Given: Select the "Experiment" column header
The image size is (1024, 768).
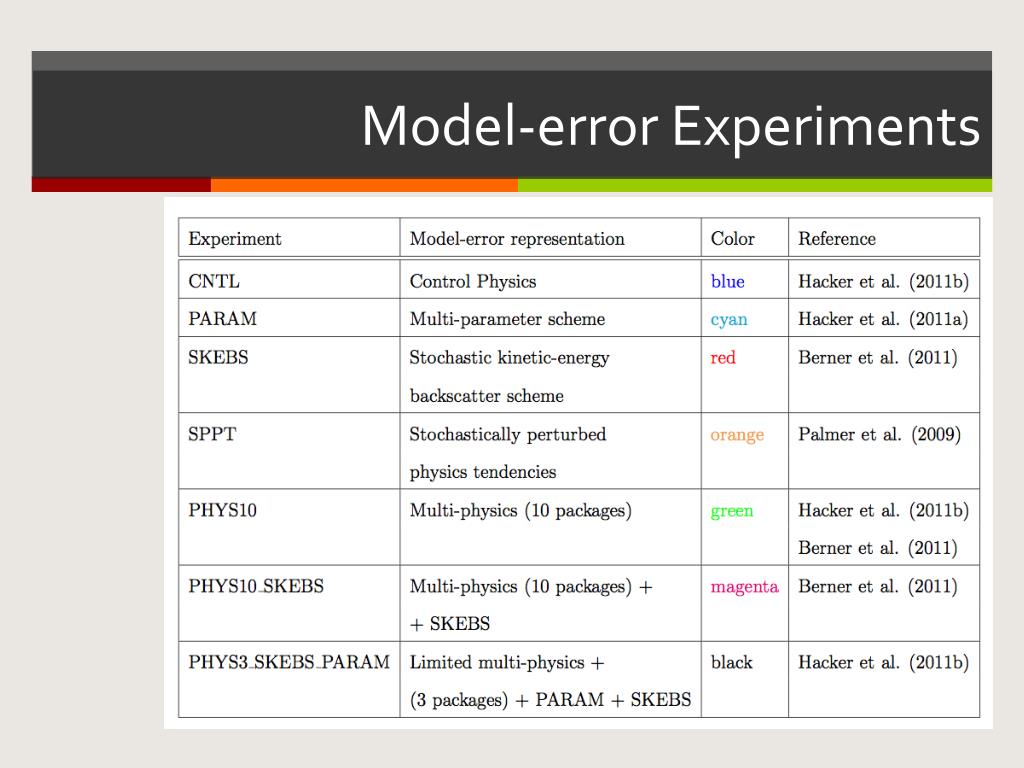Looking at the screenshot, I should coord(235,239).
